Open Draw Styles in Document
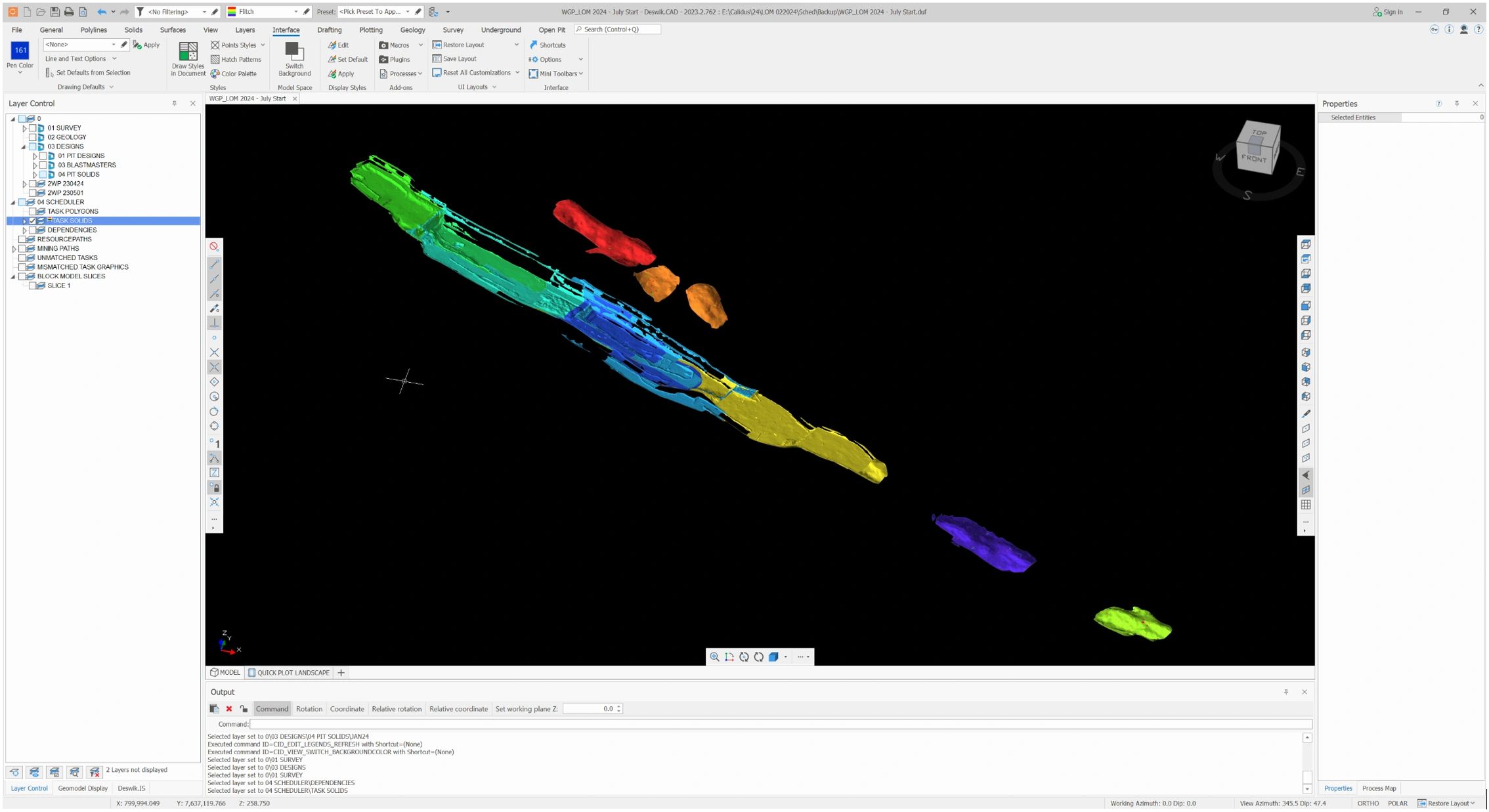This screenshot has width=1489, height=812. point(188,52)
